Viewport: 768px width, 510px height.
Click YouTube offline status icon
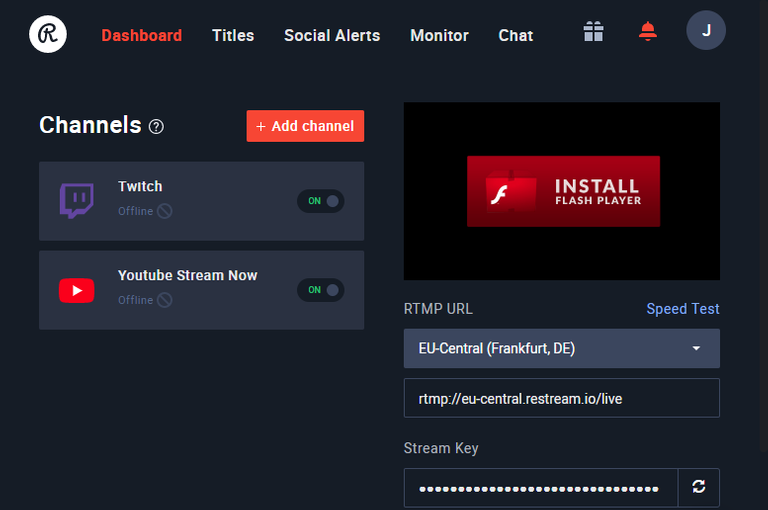click(165, 300)
